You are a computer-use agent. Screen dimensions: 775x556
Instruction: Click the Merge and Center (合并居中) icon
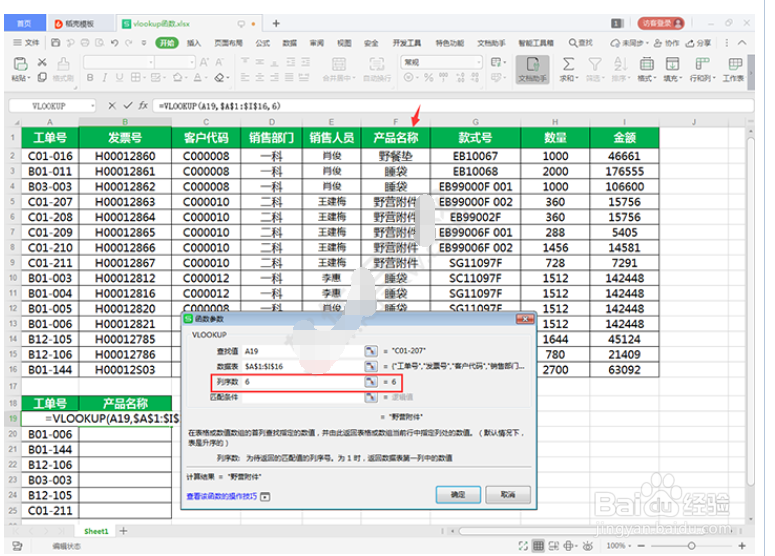coord(339,64)
